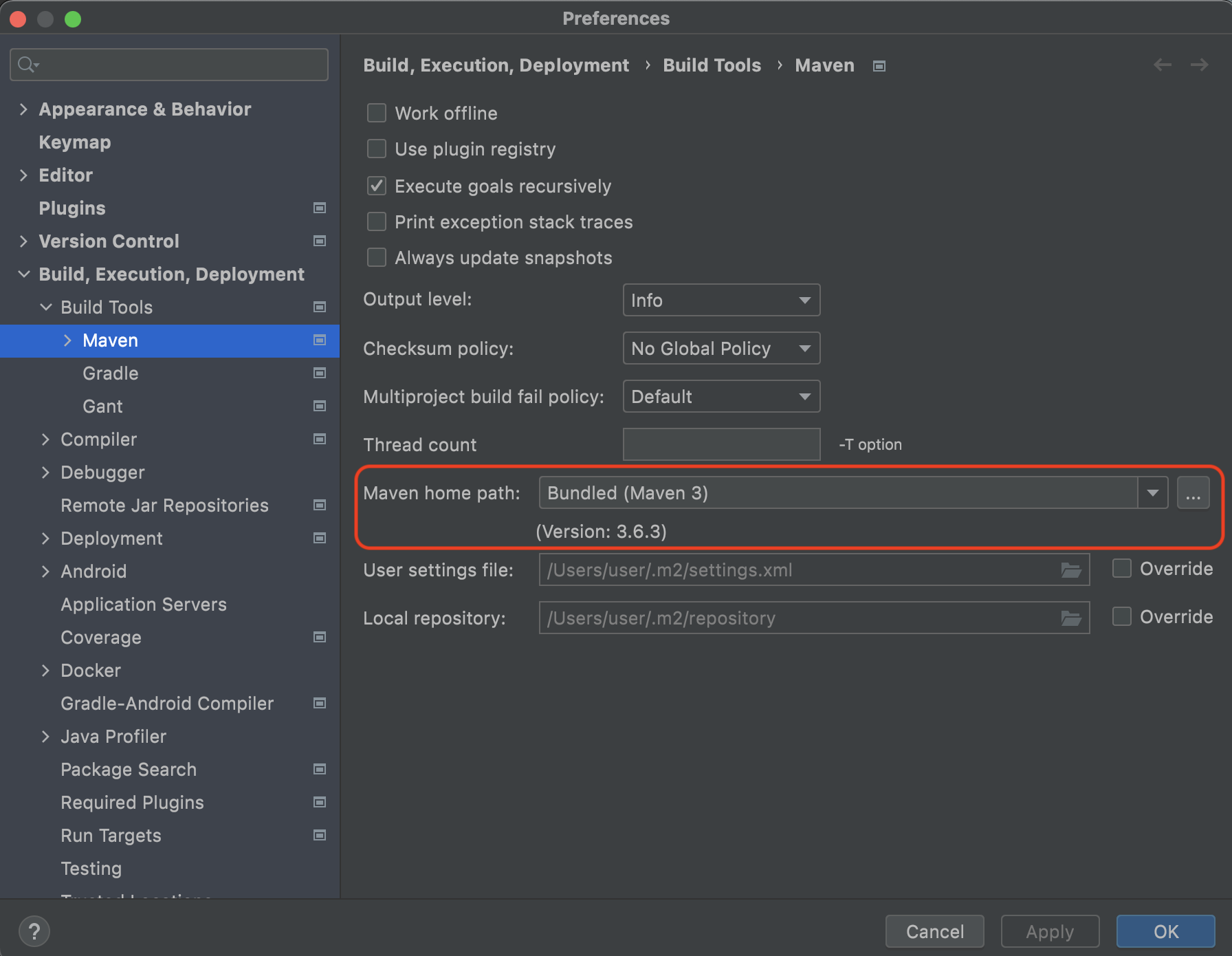This screenshot has height=956, width=1232.
Task: Click the project-level icon beside Gant
Action: [x=320, y=406]
